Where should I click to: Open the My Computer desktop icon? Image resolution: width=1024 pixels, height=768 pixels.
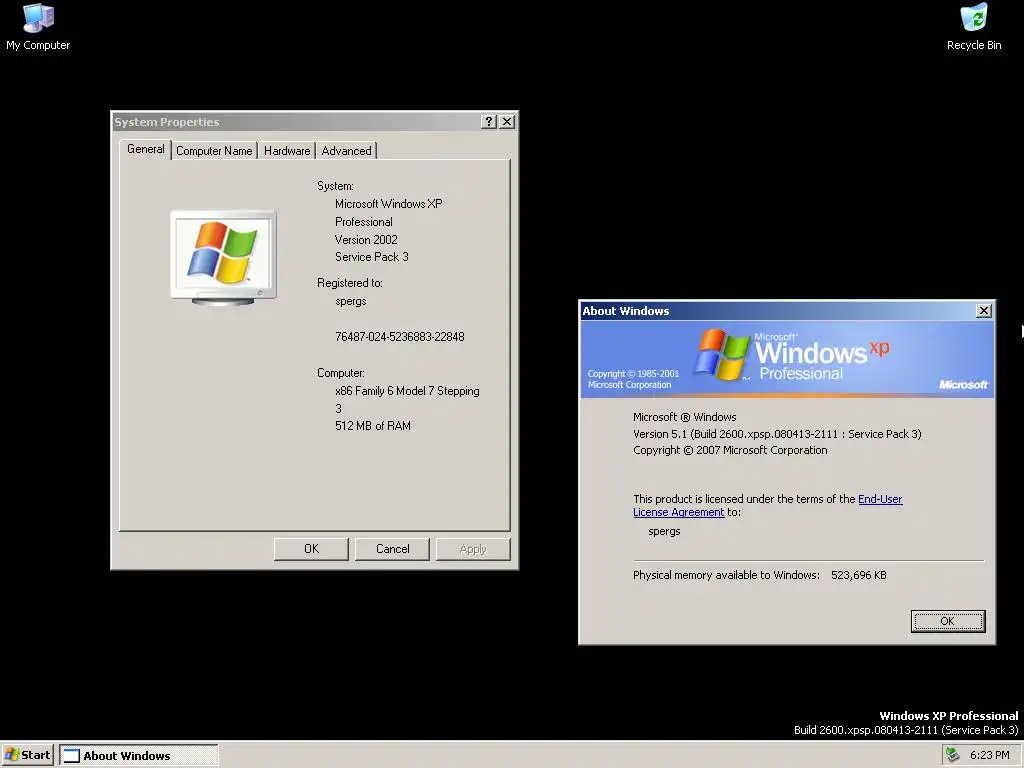pos(38,27)
